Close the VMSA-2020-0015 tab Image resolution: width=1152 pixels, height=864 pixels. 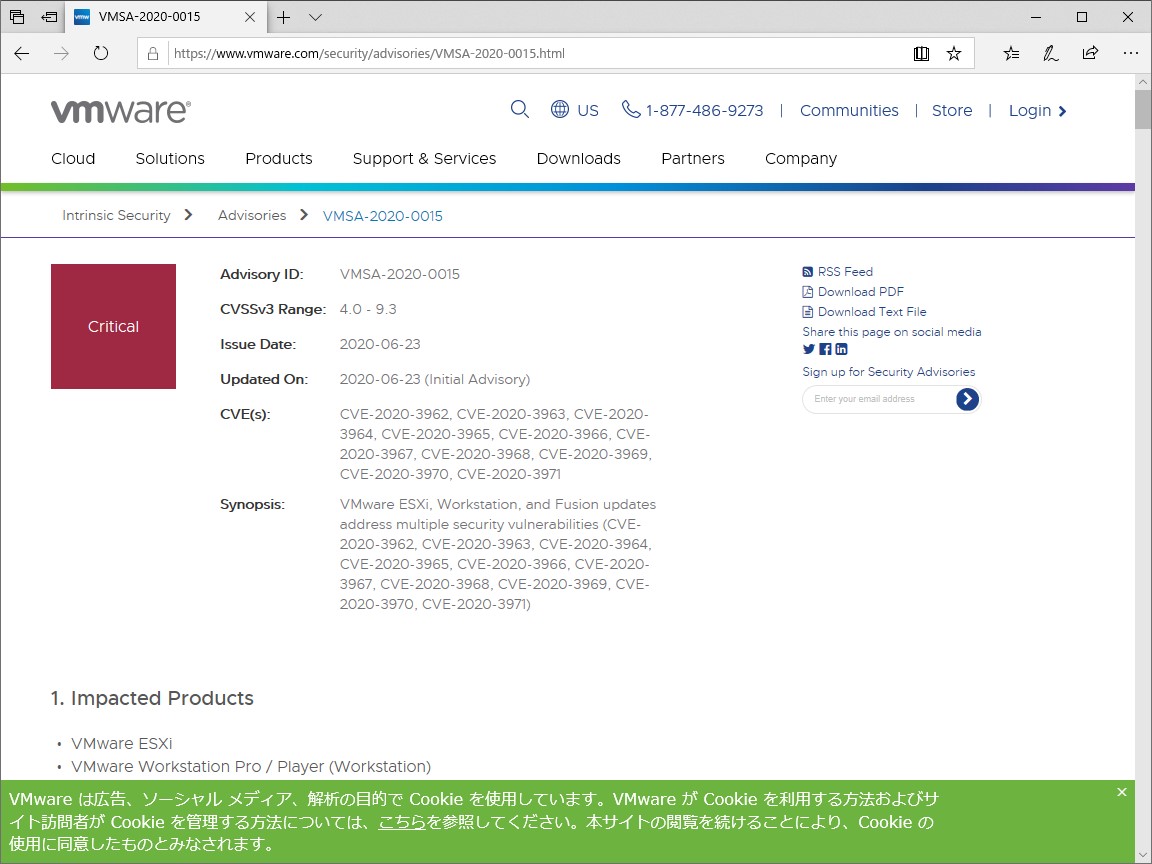250,18
